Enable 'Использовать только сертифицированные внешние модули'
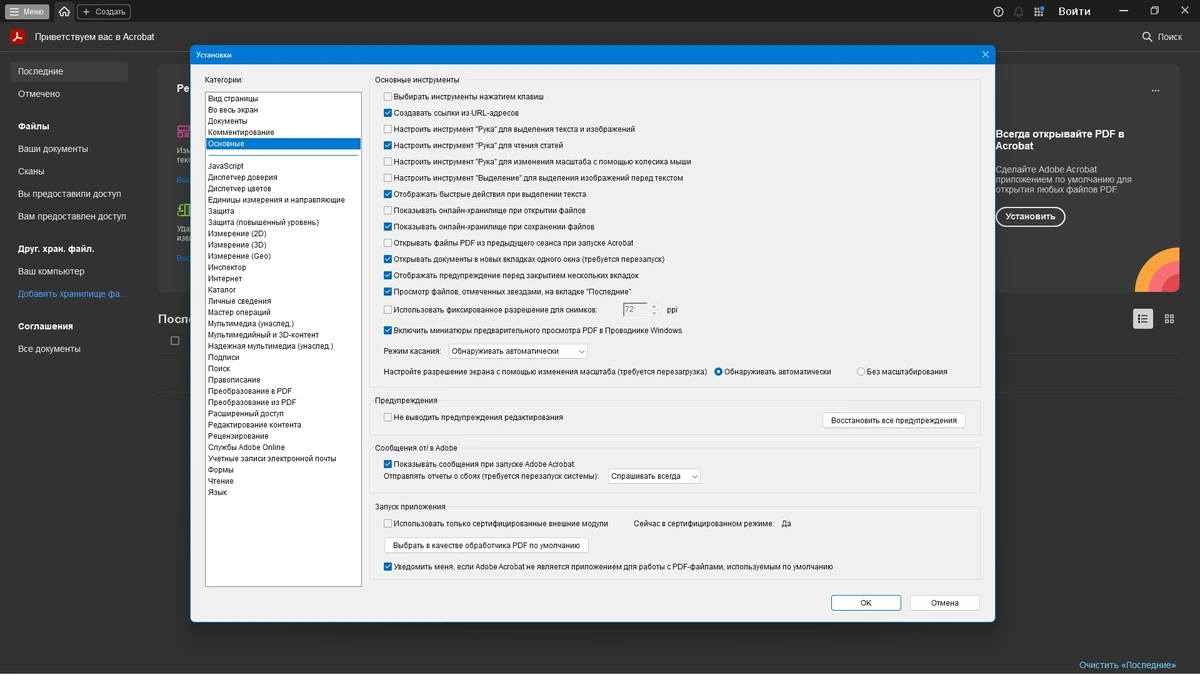Image resolution: width=1200 pixels, height=675 pixels. [x=388, y=523]
